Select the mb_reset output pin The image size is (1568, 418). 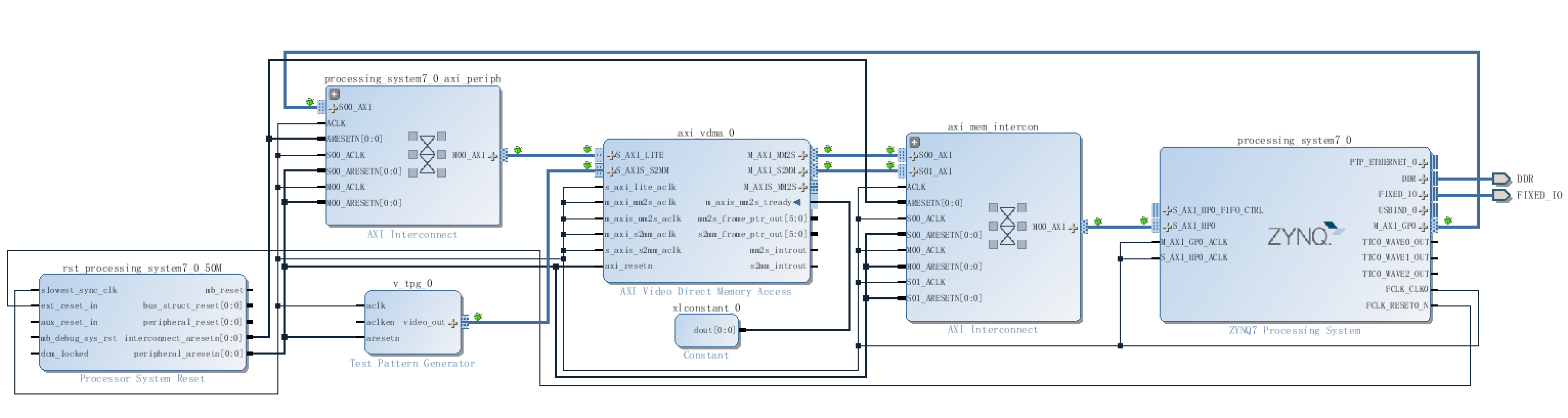click(224, 291)
